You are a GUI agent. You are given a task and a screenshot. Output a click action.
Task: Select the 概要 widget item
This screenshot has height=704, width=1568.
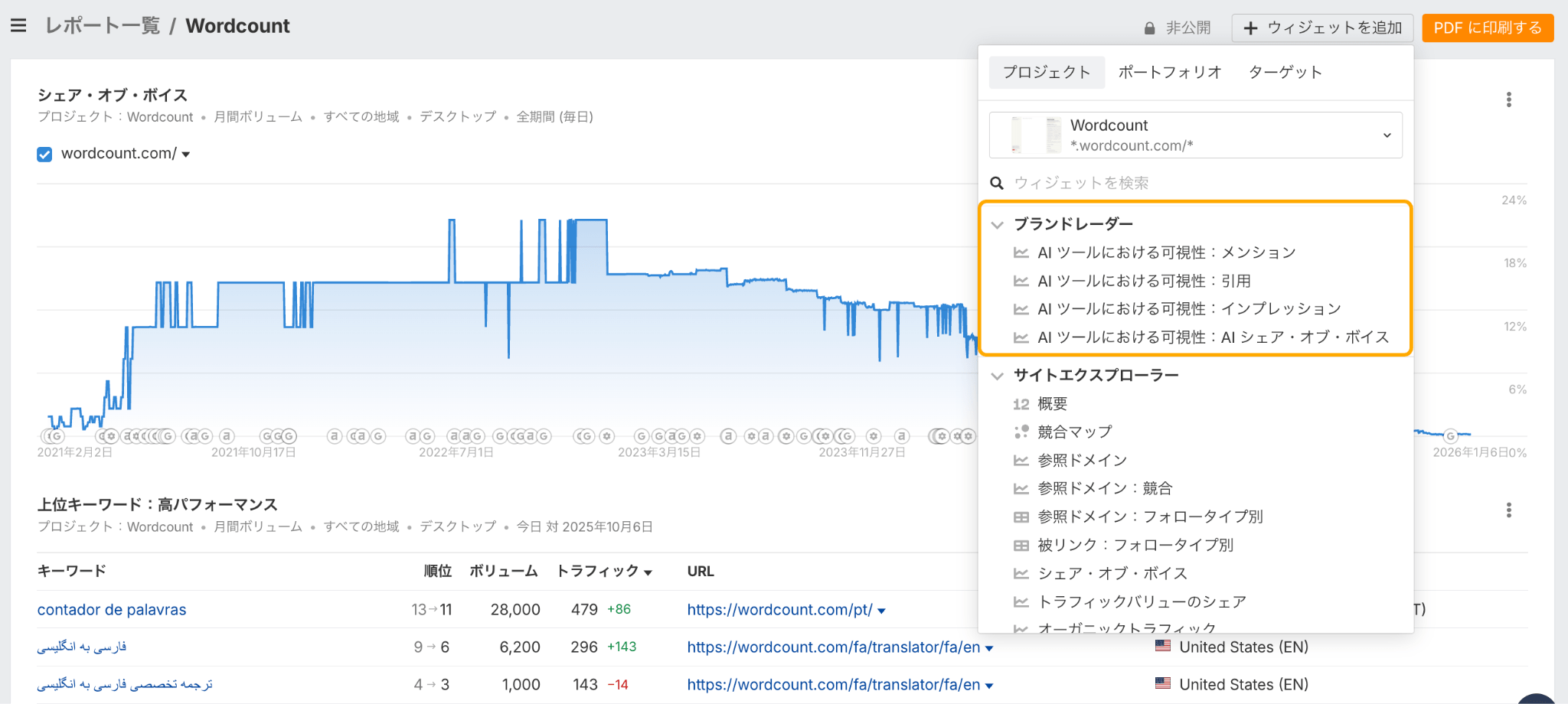click(x=1052, y=404)
